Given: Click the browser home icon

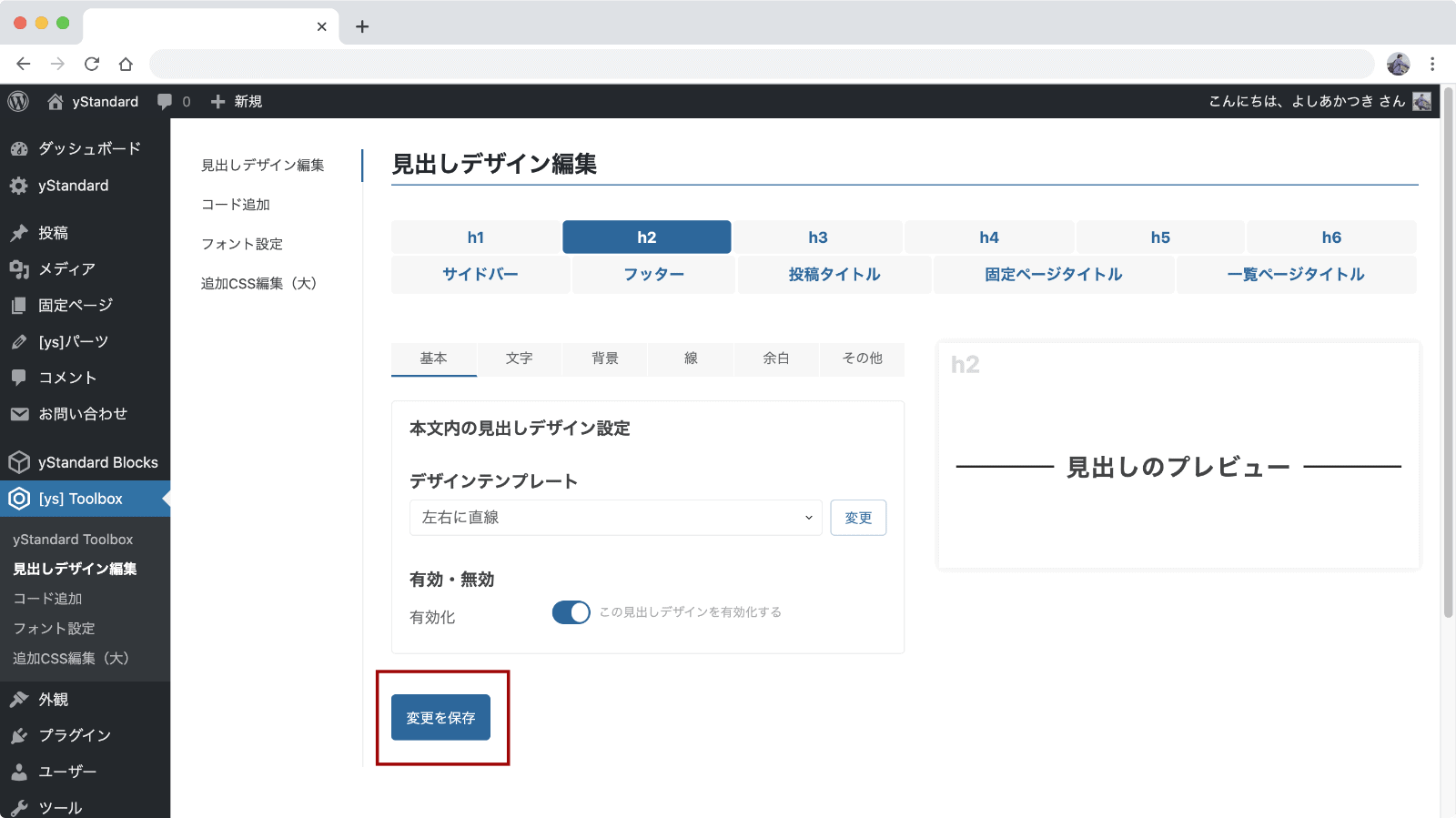Looking at the screenshot, I should (126, 64).
